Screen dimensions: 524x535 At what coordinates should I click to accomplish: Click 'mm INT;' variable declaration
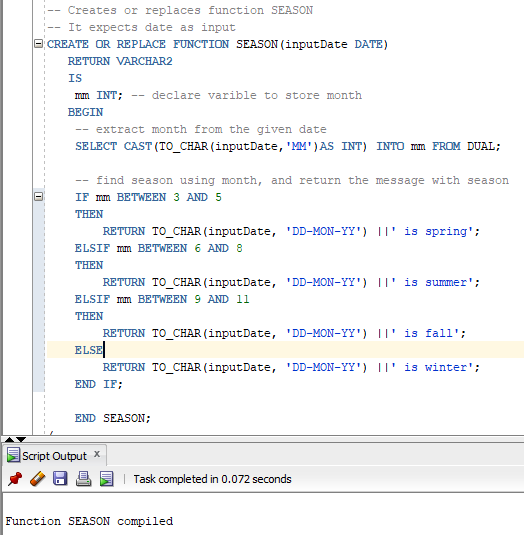point(99,95)
